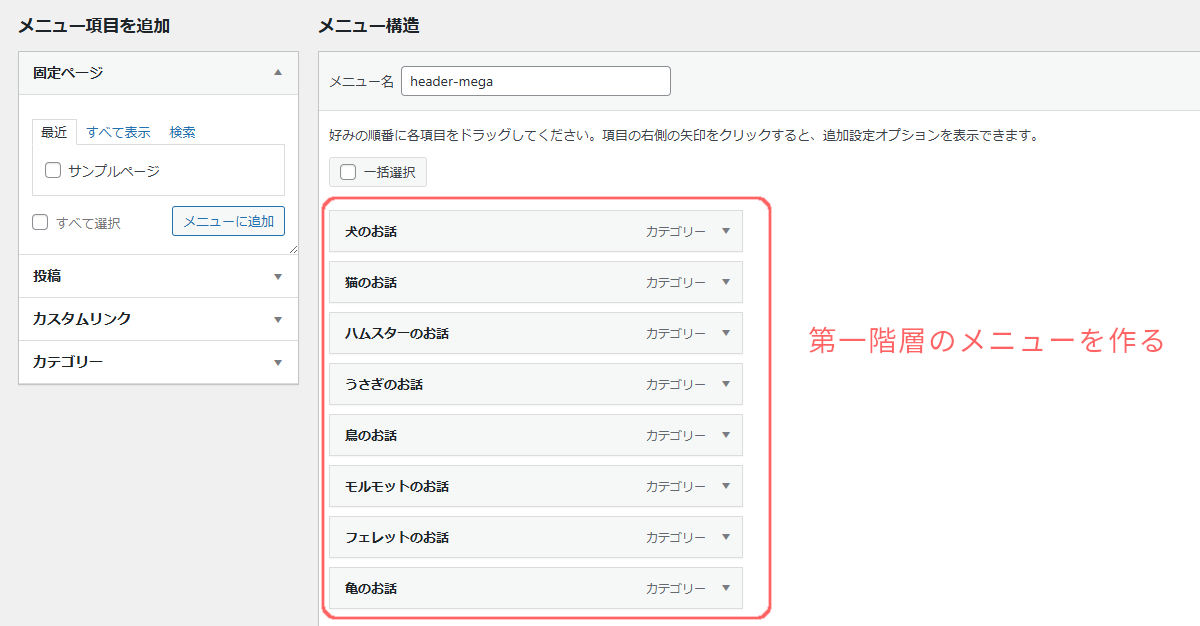Expand the 犬のお話 menu item arrow
The image size is (1200, 626).
coord(726,231)
